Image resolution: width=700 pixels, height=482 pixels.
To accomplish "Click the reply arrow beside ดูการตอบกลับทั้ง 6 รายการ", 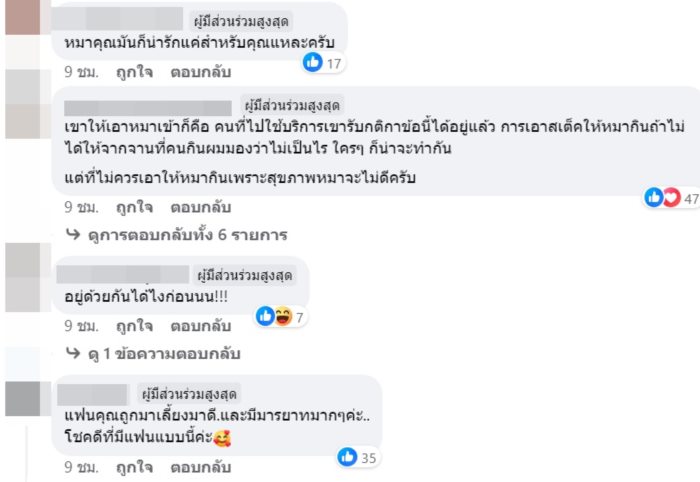I will (x=73, y=236).
